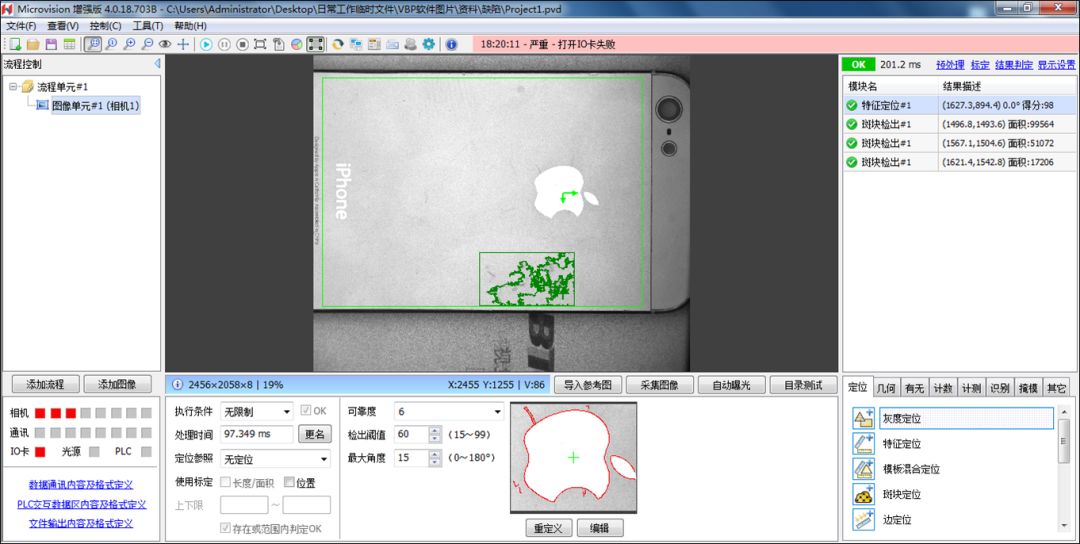Open the PLC交互数据区内容及格式定义 link
The image size is (1080, 544).
pos(81,504)
